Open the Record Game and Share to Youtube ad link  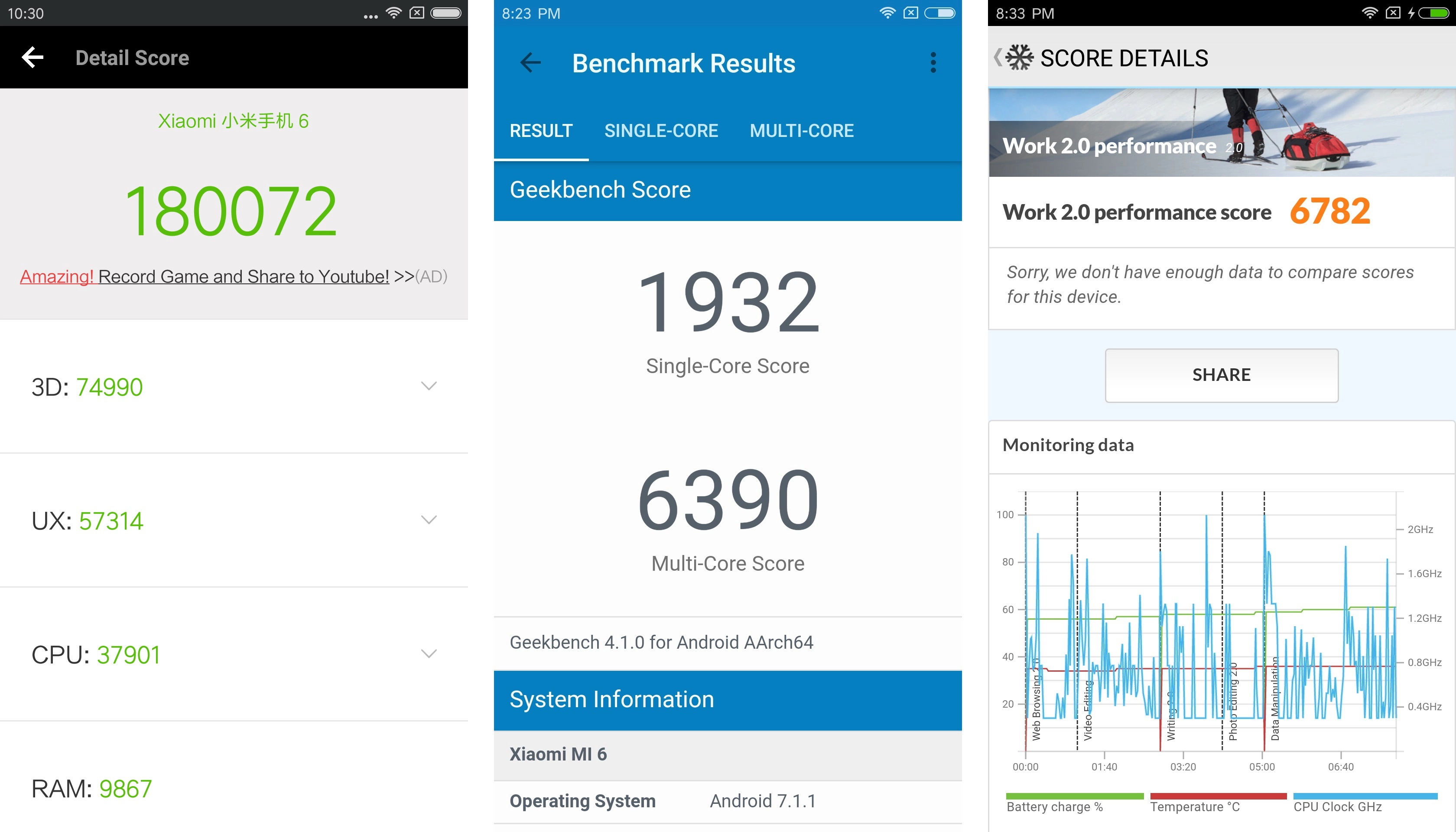pyautogui.click(x=233, y=276)
